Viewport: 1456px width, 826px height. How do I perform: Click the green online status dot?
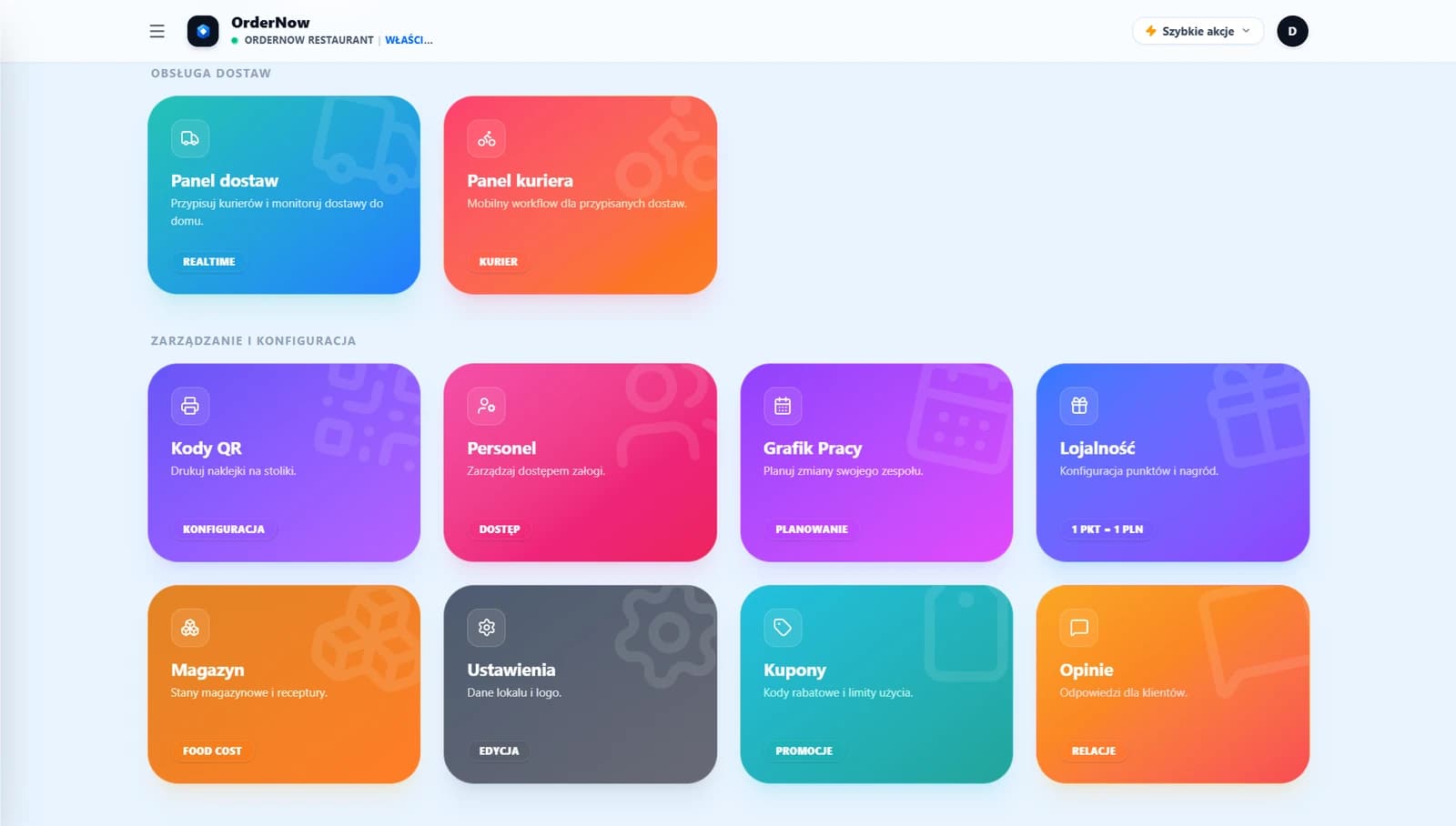(x=235, y=40)
